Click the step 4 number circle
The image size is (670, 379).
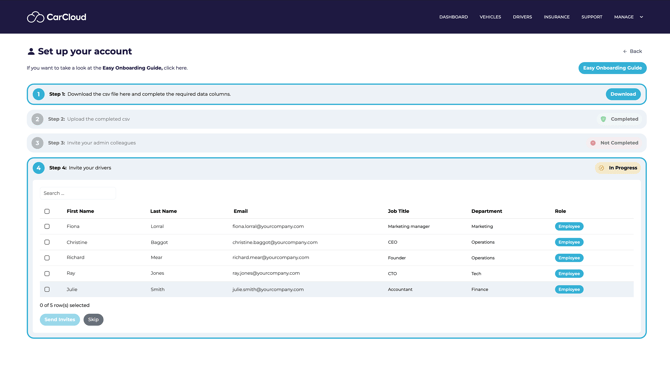click(x=38, y=168)
